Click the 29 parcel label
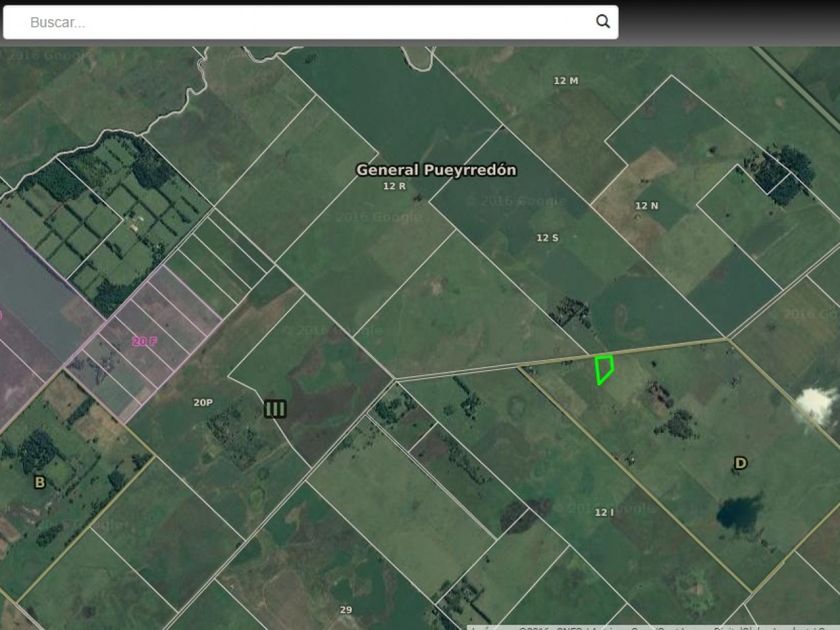The width and height of the screenshot is (840, 630). [346, 610]
